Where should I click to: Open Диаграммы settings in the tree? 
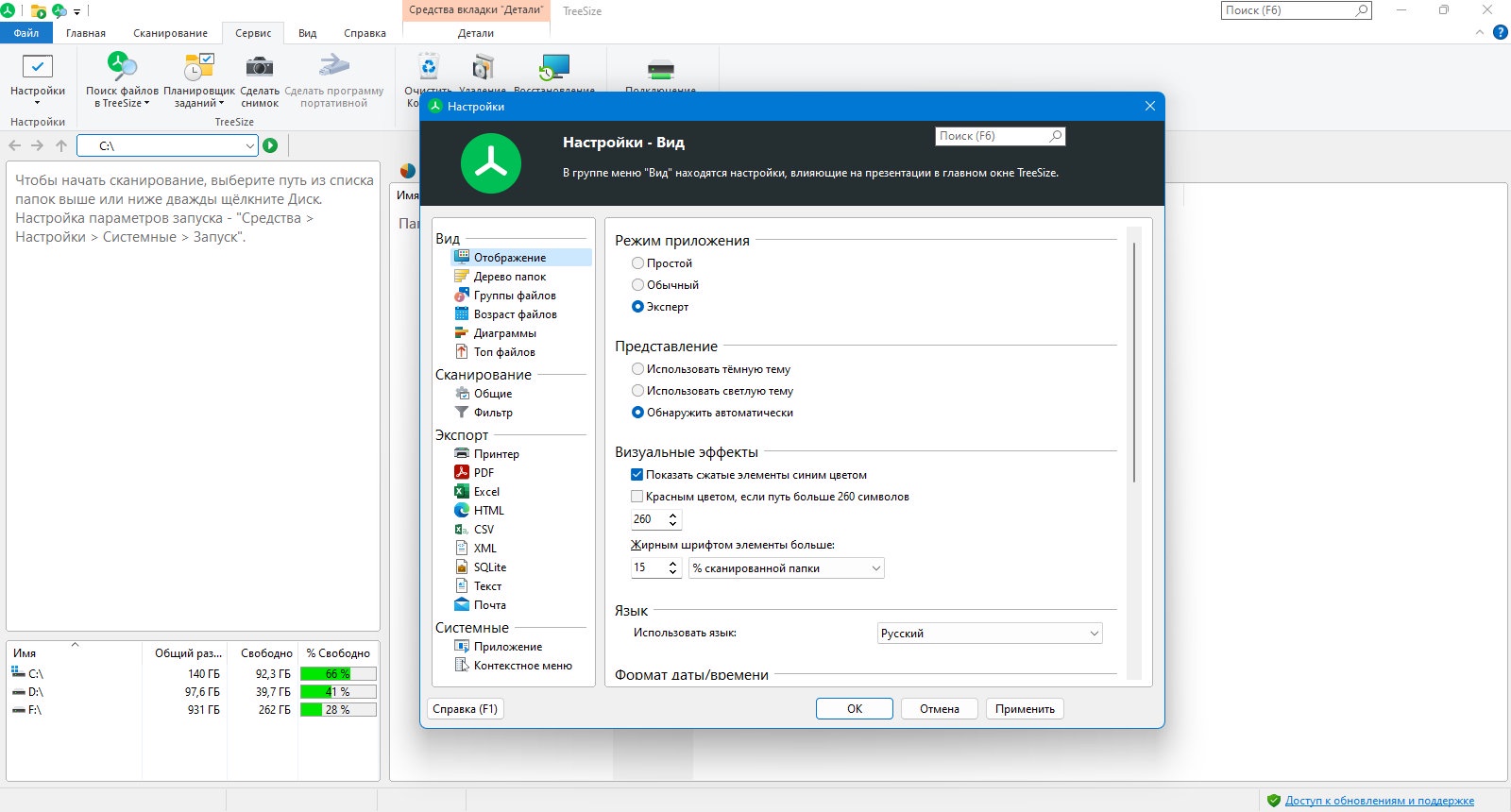click(504, 333)
